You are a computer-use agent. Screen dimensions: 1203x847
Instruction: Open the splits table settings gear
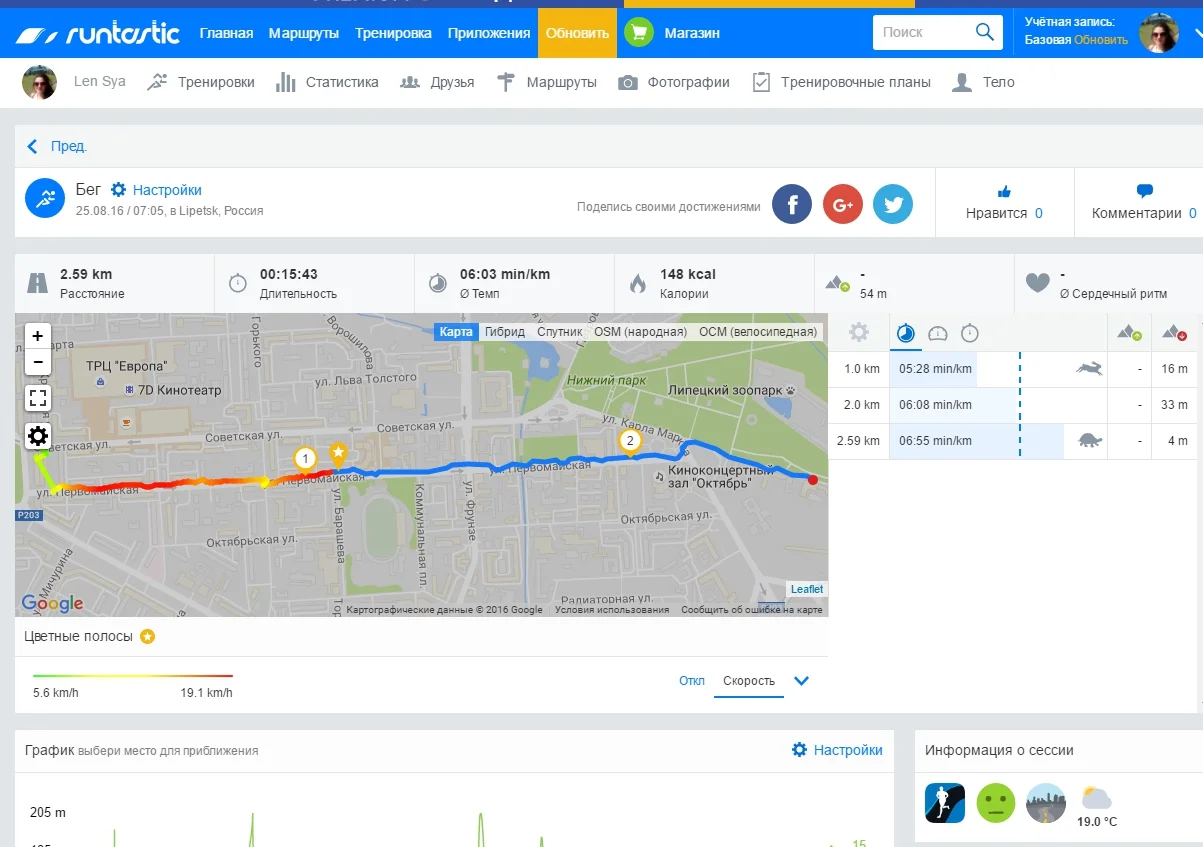(859, 333)
